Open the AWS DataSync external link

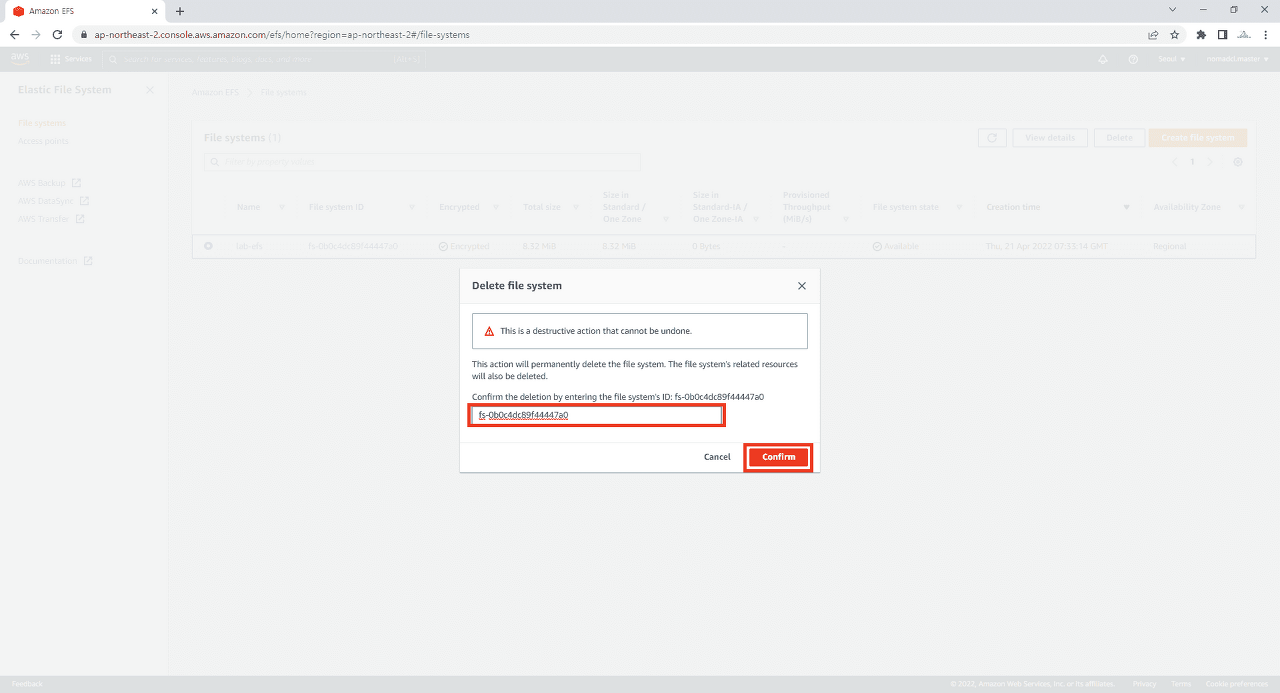[53, 201]
